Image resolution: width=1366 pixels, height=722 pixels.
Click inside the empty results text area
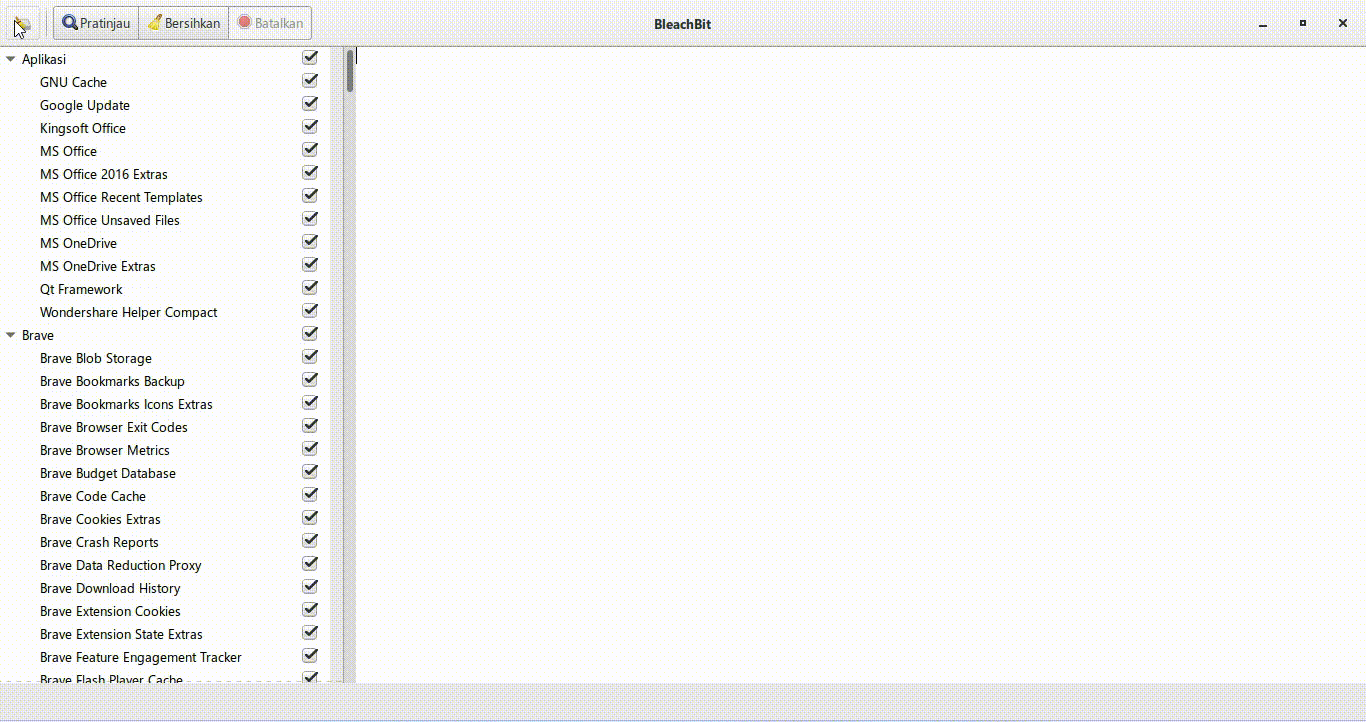pyautogui.click(x=860, y=365)
